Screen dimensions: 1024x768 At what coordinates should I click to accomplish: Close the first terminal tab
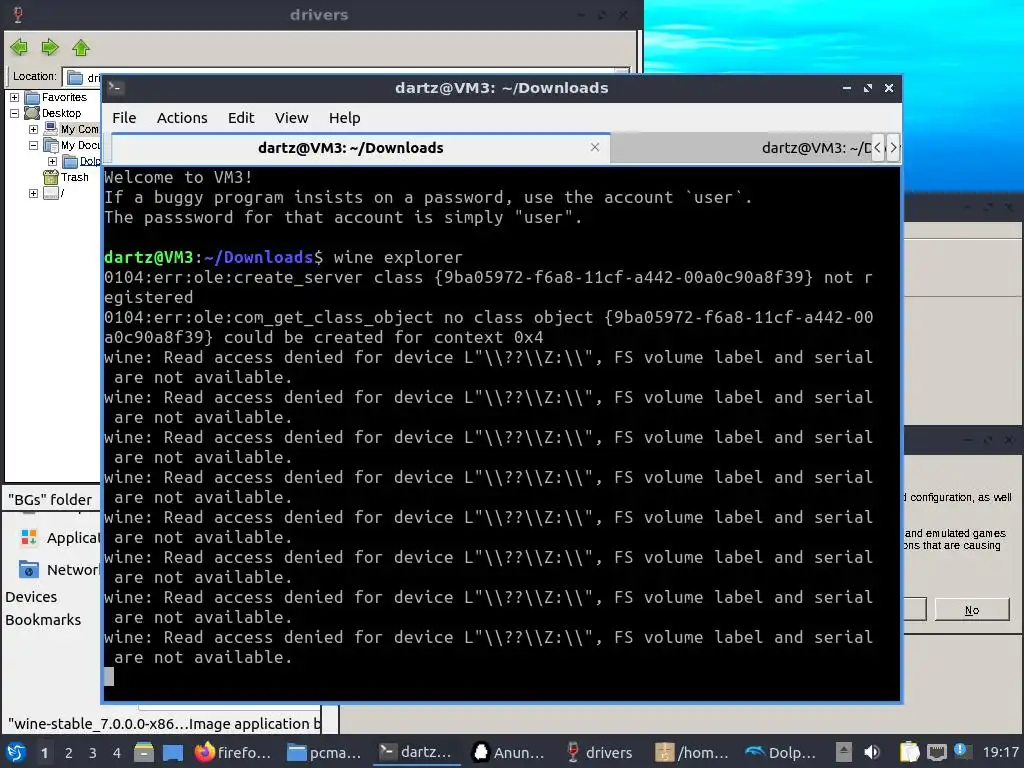click(595, 147)
